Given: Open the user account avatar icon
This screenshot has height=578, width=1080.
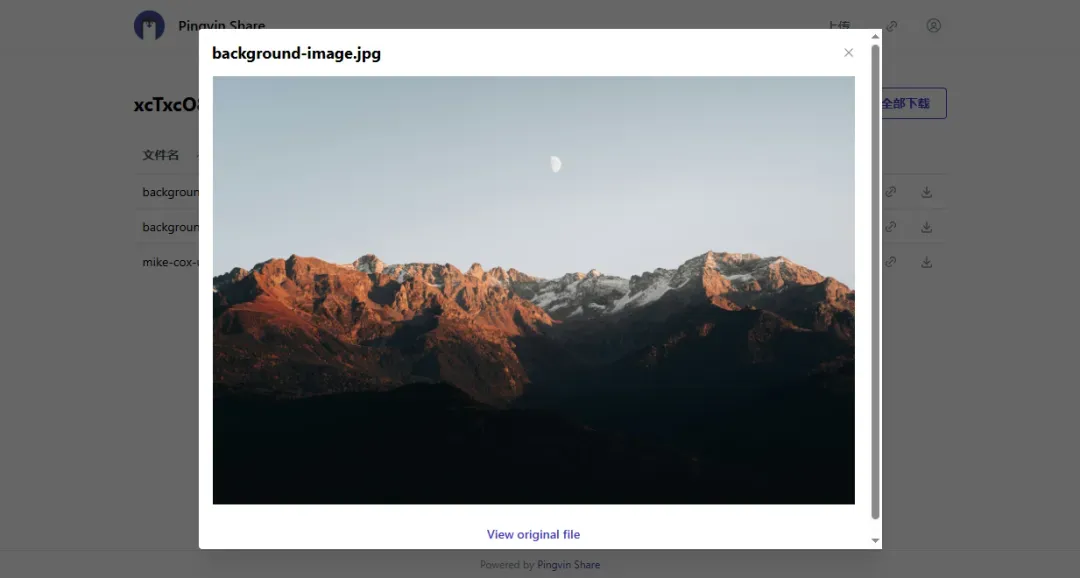Looking at the screenshot, I should 933,25.
